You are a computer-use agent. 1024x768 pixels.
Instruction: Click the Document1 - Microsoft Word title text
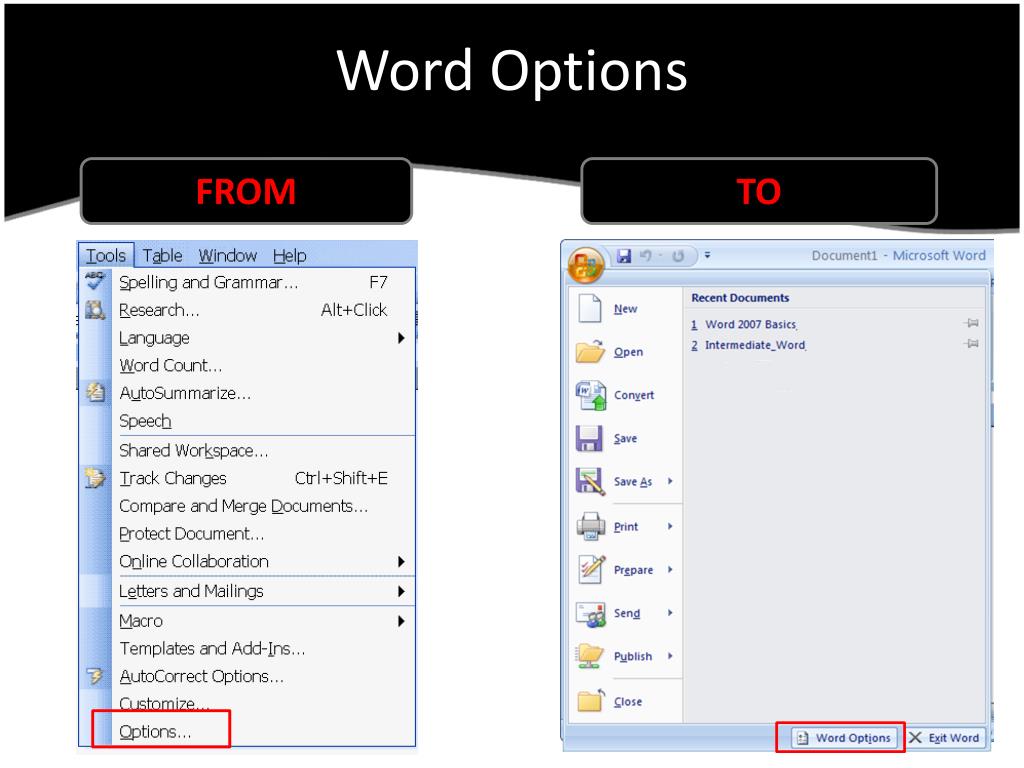pyautogui.click(x=899, y=255)
